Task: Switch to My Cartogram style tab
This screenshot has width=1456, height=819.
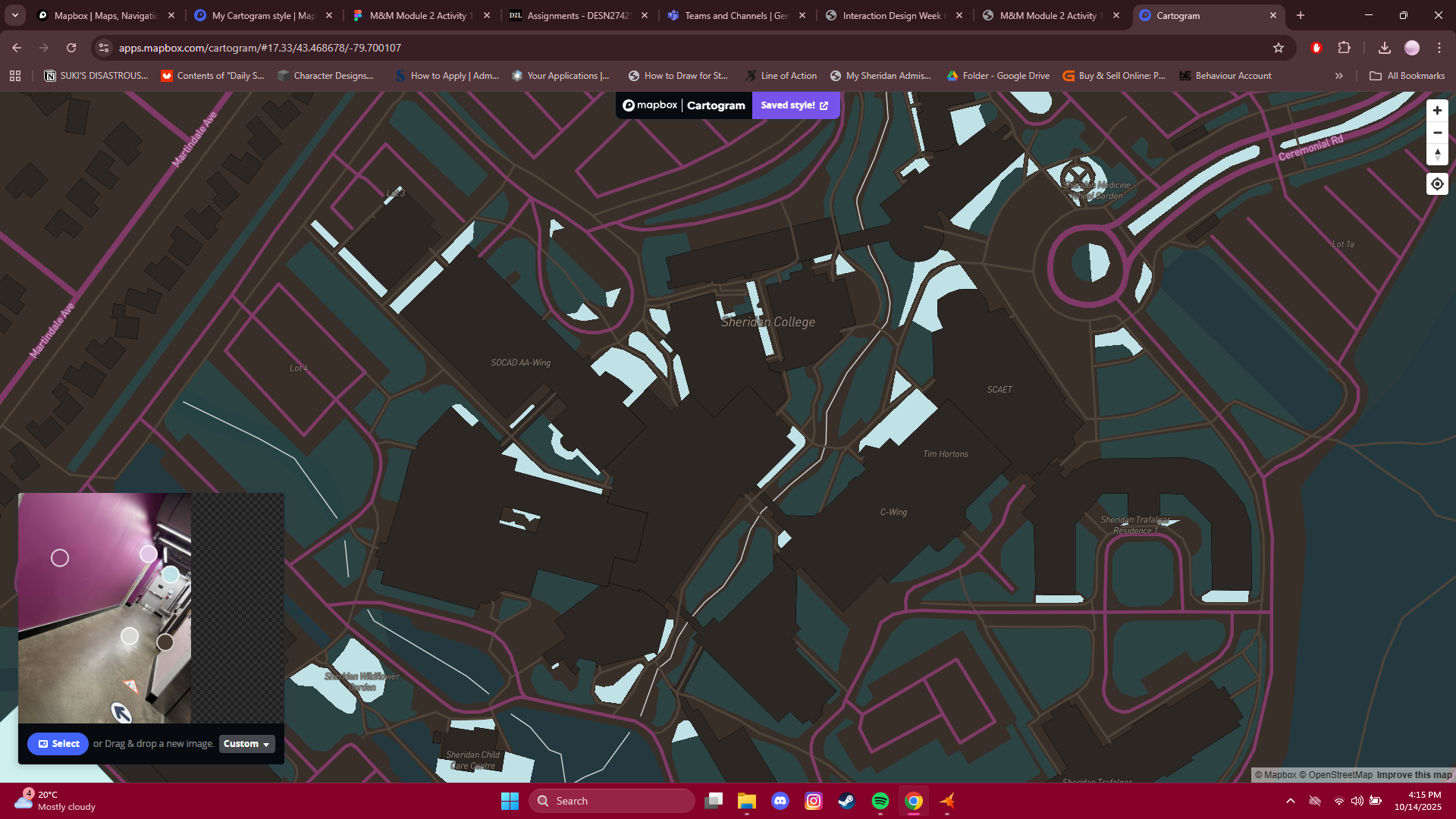Action: pyautogui.click(x=262, y=15)
